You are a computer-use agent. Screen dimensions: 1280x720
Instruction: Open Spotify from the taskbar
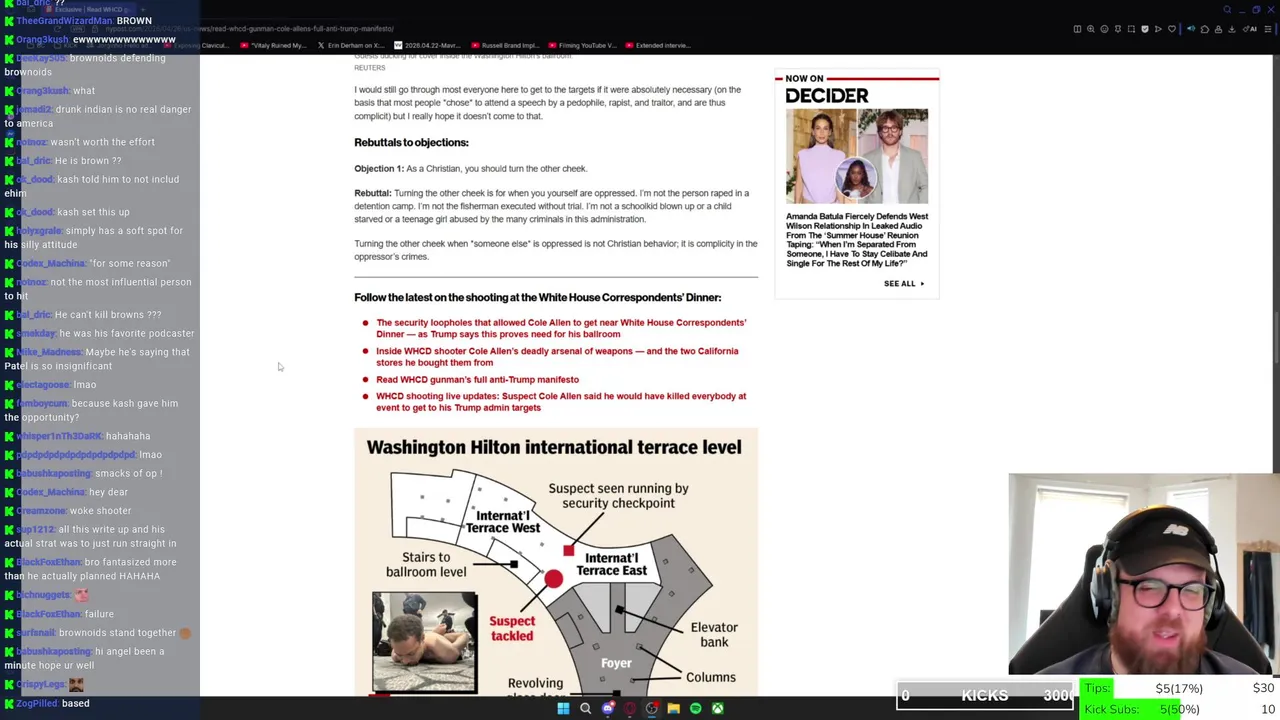pyautogui.click(x=695, y=708)
